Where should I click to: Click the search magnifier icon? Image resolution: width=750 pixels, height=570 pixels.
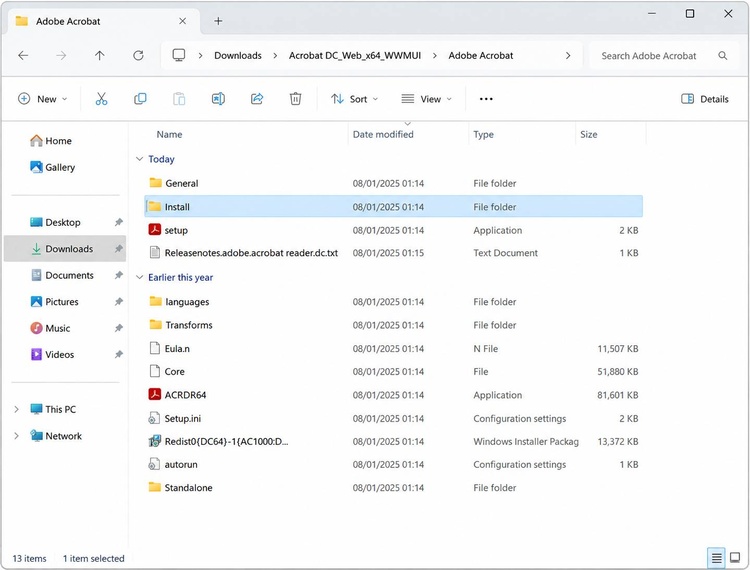coord(723,55)
